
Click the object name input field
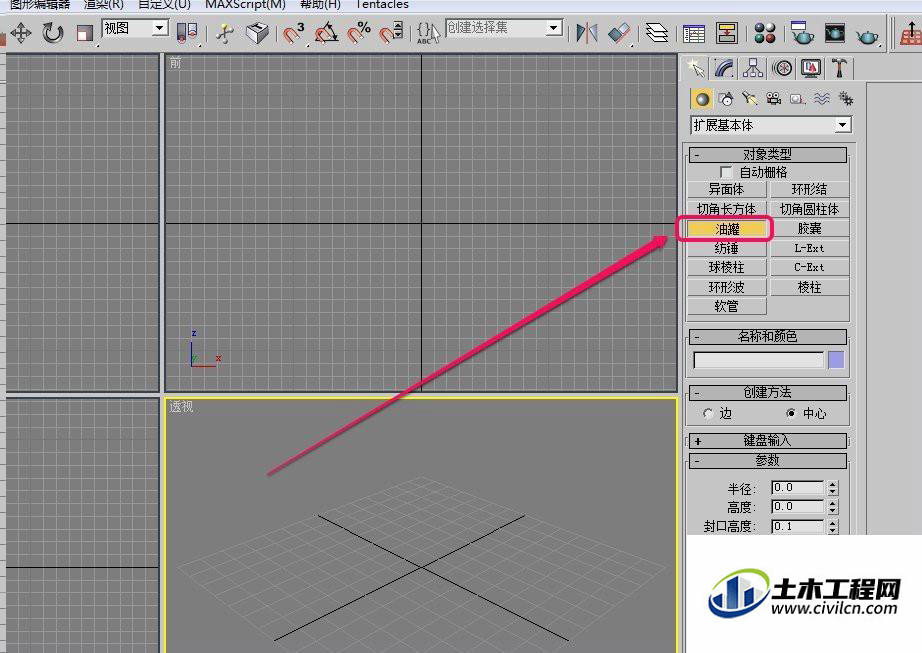point(759,360)
